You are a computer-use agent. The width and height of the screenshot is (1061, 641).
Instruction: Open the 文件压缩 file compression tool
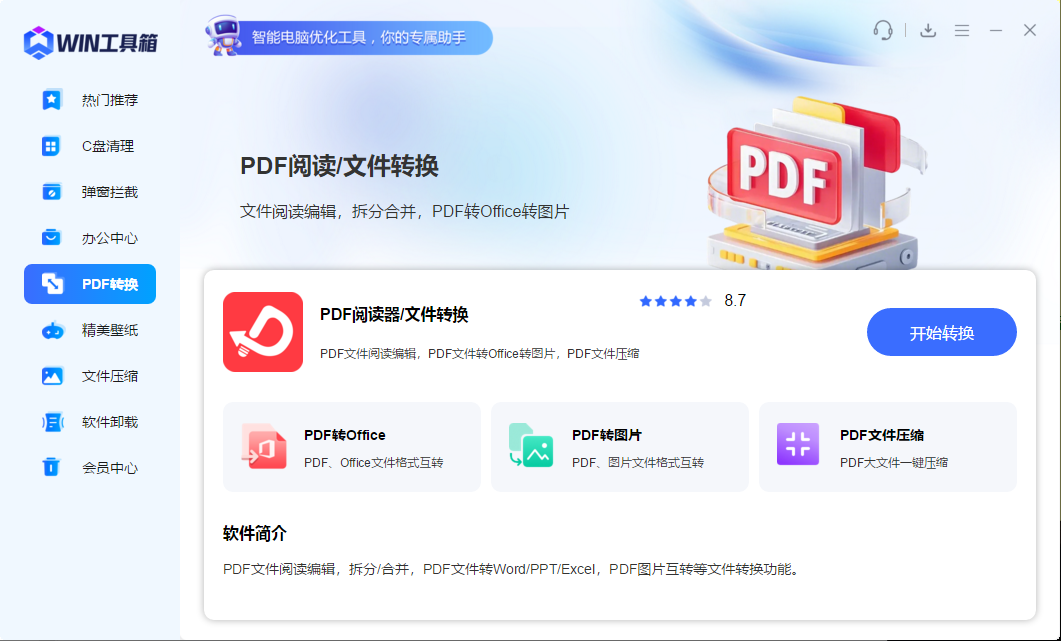click(89, 376)
